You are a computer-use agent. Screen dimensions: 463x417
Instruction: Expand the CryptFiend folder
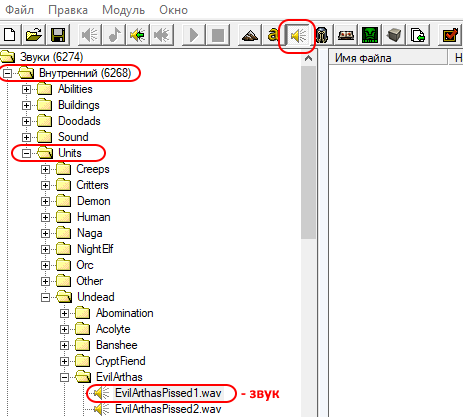click(64, 361)
